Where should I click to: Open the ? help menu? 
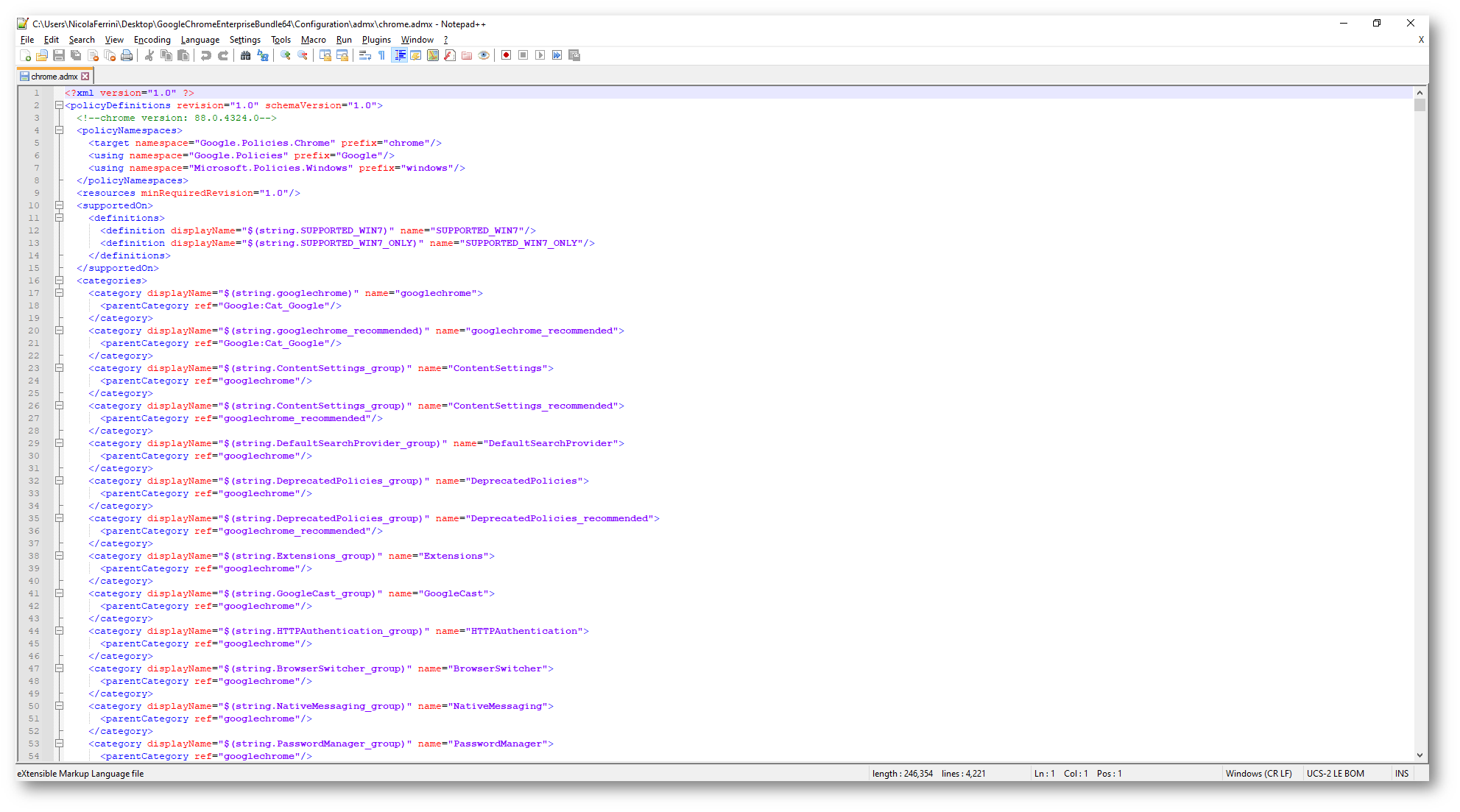pos(445,40)
